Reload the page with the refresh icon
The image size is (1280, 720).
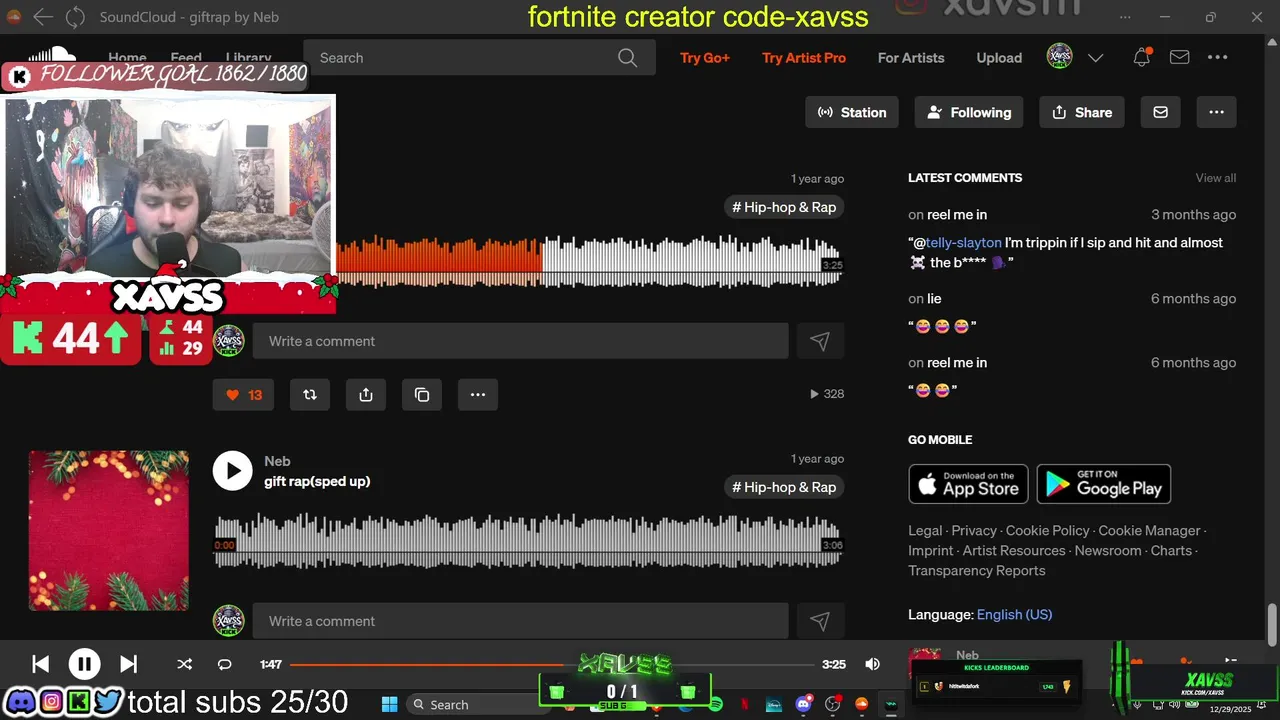pyautogui.click(x=75, y=17)
